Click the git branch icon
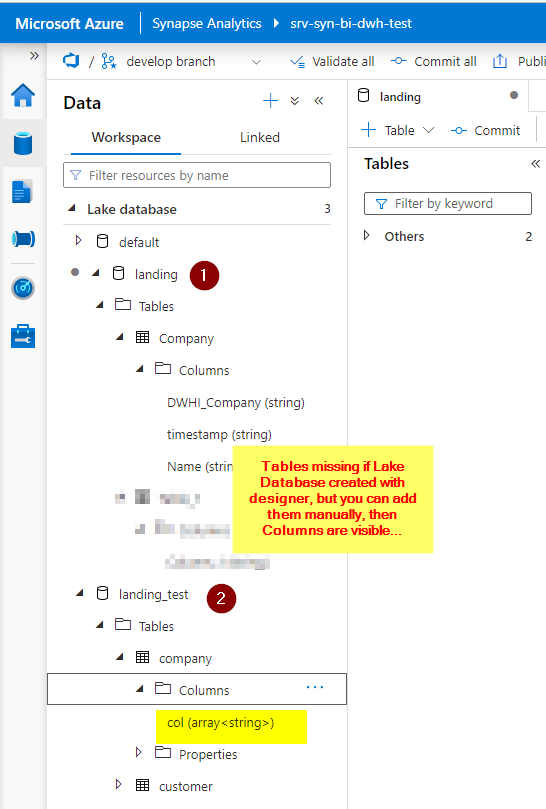 pos(108,61)
